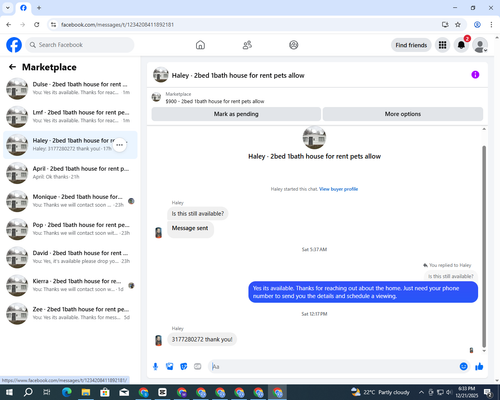The width and height of the screenshot is (500, 400).
Task: Open the Zee conversation
Action: [x=70, y=313]
